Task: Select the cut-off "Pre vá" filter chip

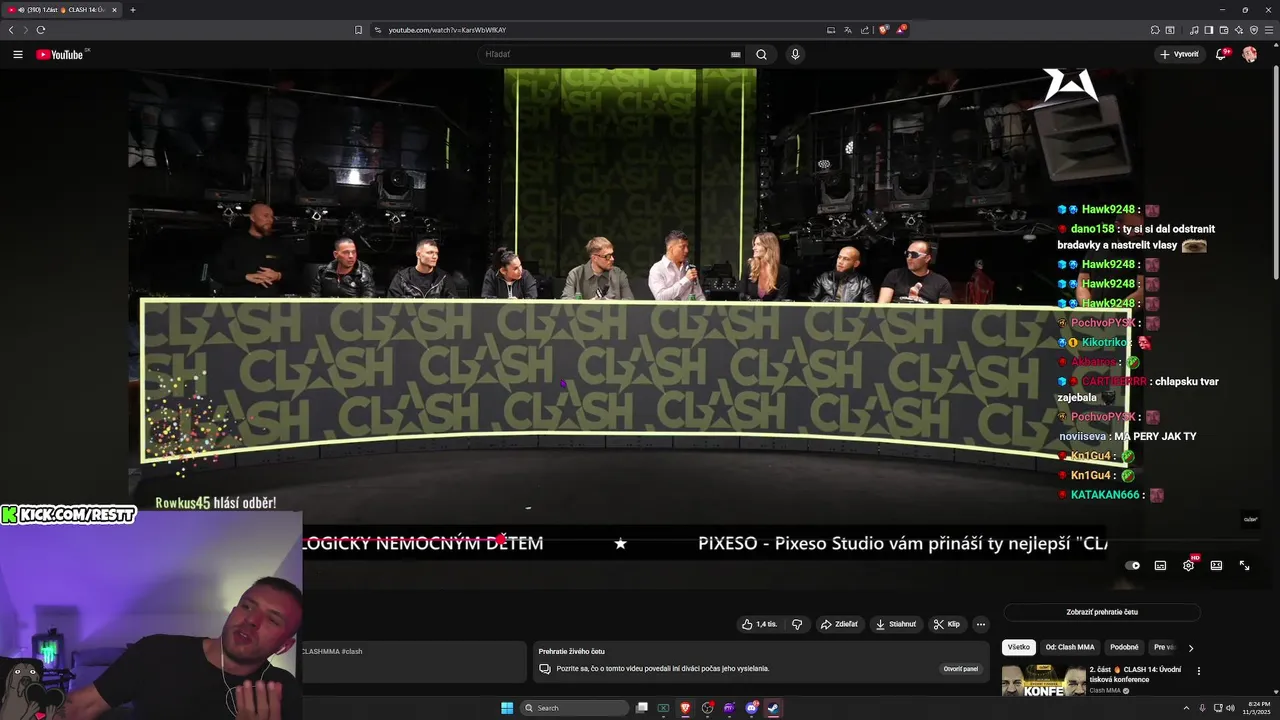Action: (x=1163, y=647)
